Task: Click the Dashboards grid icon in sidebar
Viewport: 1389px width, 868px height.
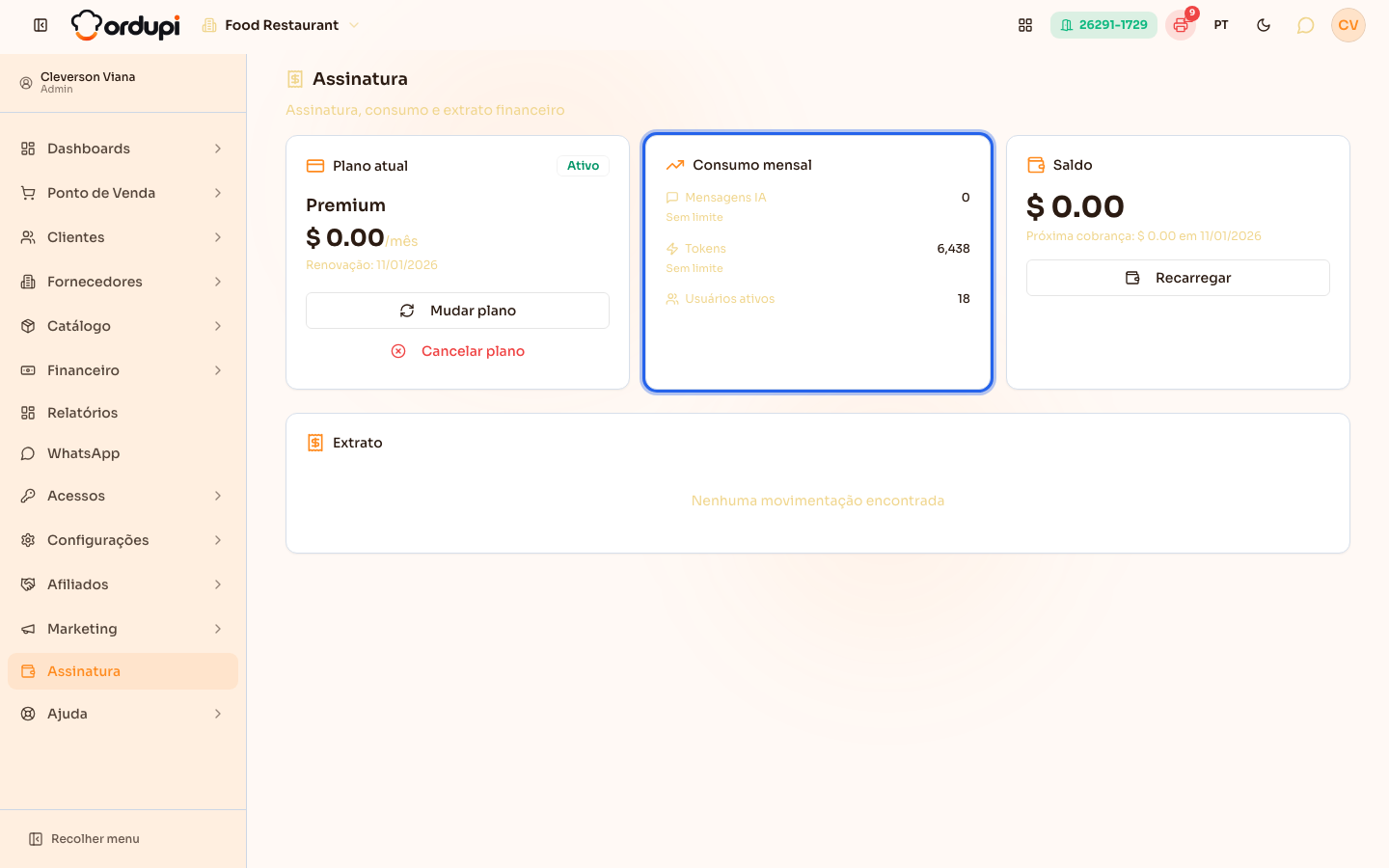Action: 28,149
